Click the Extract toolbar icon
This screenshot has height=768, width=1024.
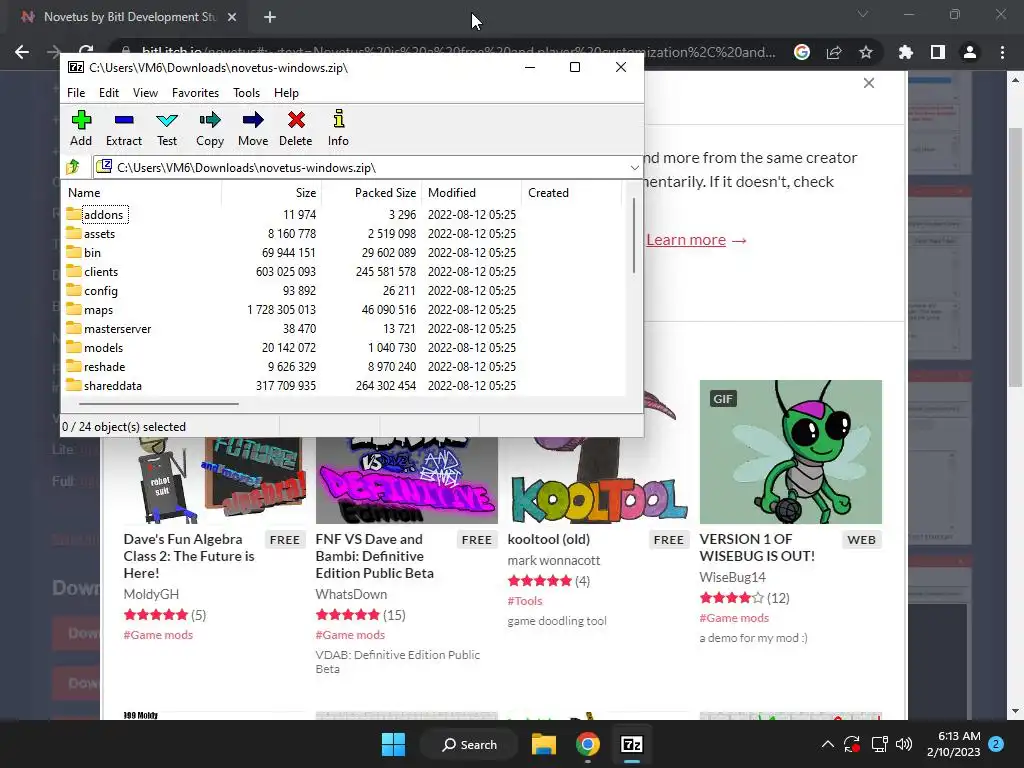(x=123, y=128)
